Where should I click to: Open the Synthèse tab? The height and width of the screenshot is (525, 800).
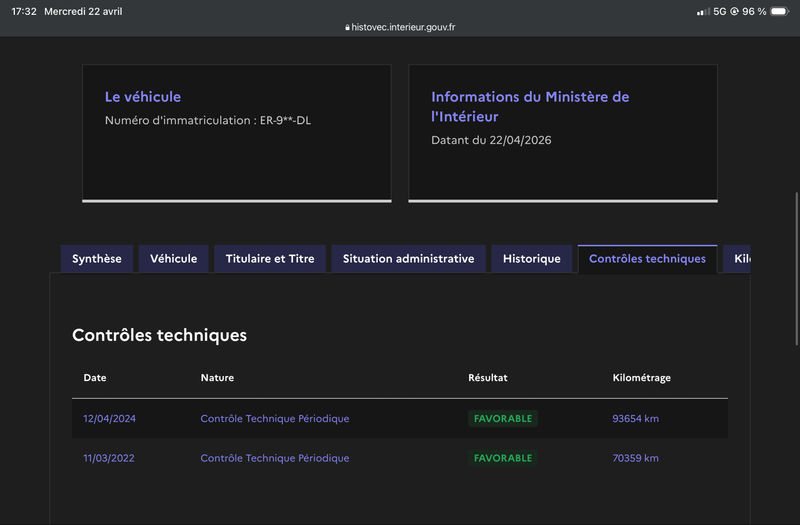[97, 259]
